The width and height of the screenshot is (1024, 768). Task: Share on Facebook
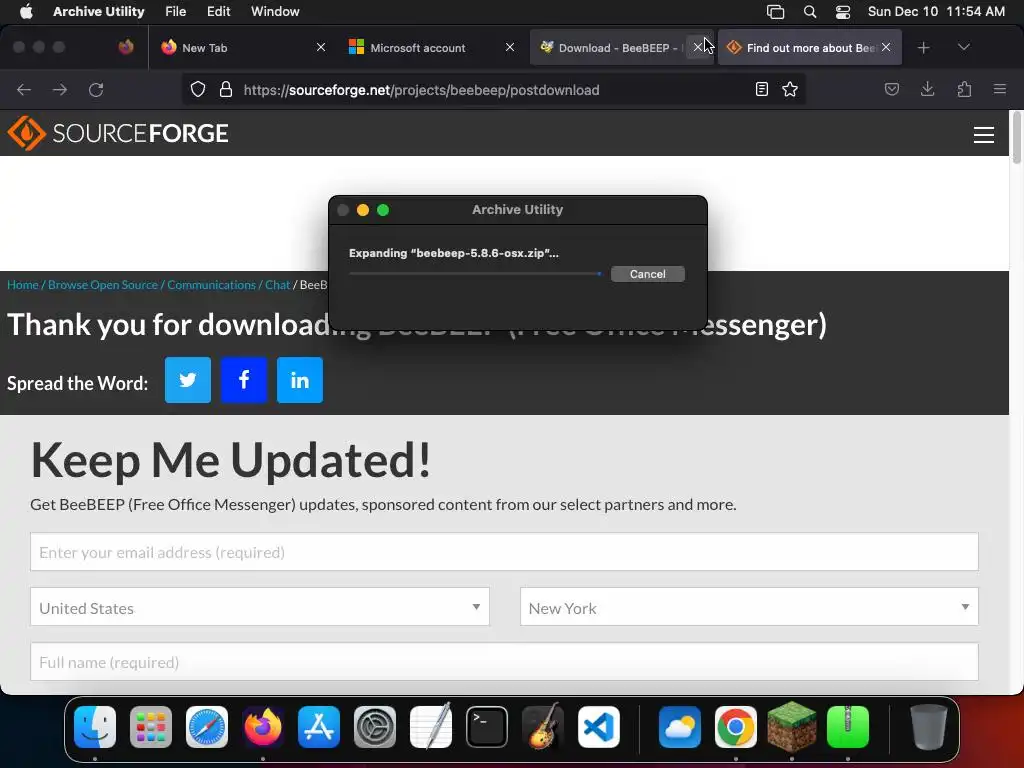pyautogui.click(x=244, y=380)
